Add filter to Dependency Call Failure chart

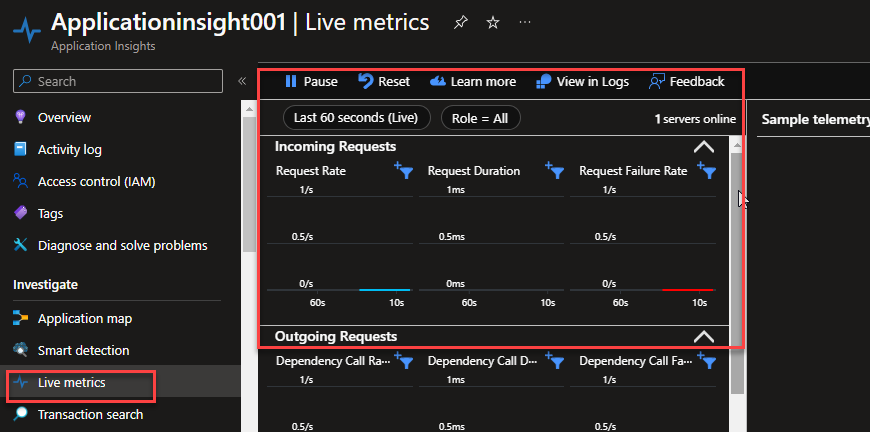pyautogui.click(x=707, y=361)
